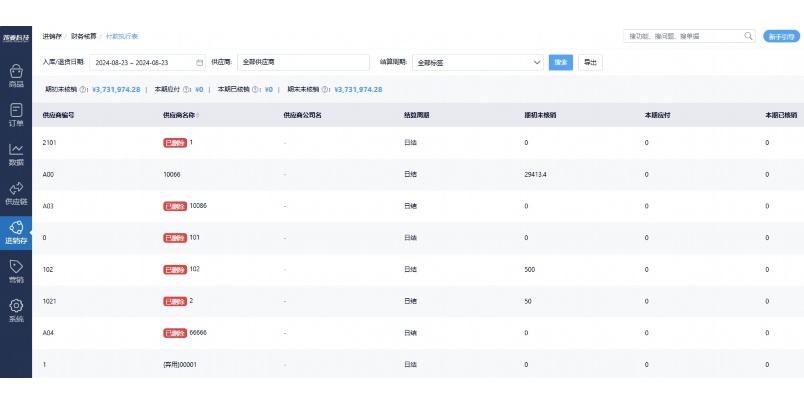Open the 数据 chart icon in sidebar
The height and width of the screenshot is (404, 804).
point(16,154)
